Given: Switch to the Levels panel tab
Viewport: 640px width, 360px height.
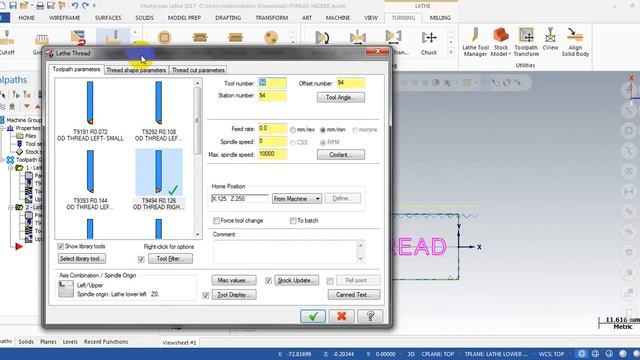Looking at the screenshot, I should coord(70,342).
